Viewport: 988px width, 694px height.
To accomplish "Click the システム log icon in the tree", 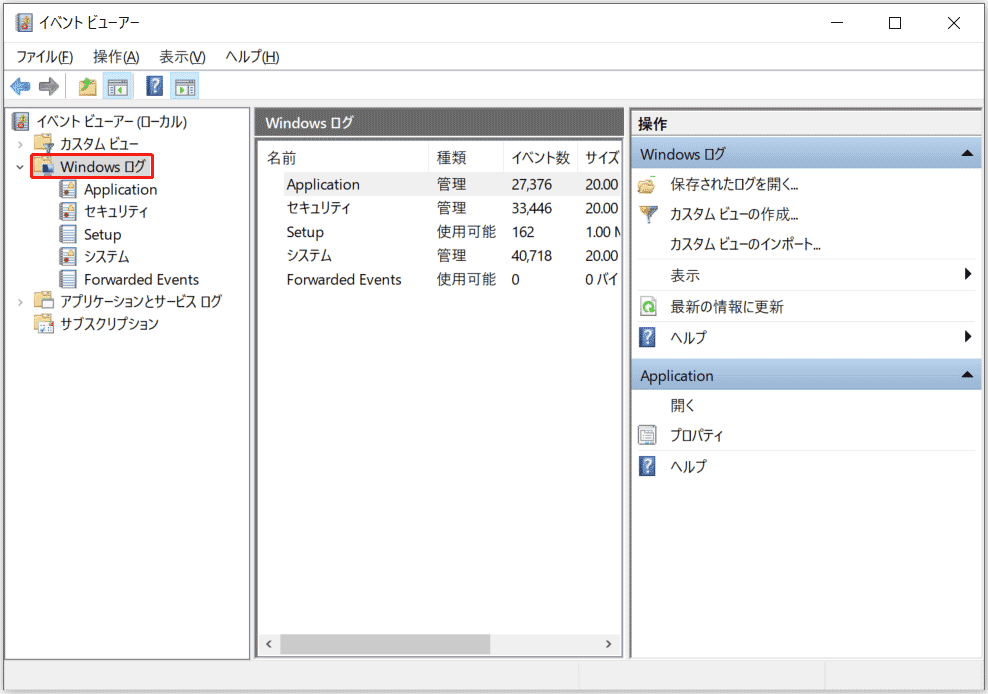I will click(x=68, y=257).
